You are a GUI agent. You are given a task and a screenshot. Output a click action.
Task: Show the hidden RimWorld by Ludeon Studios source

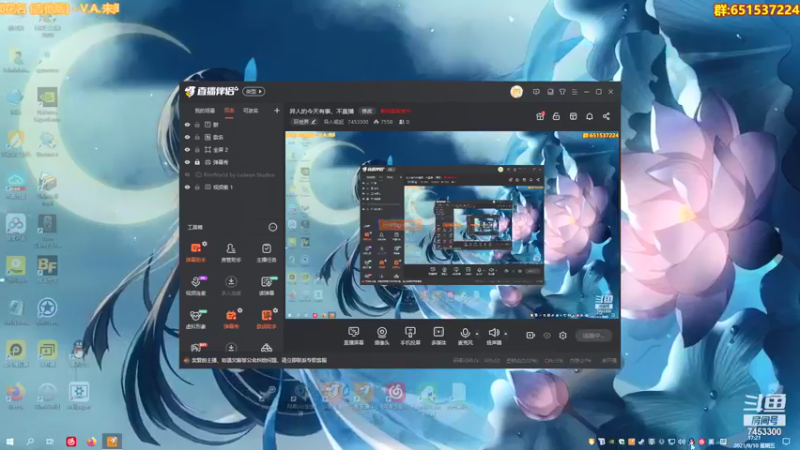(187, 174)
